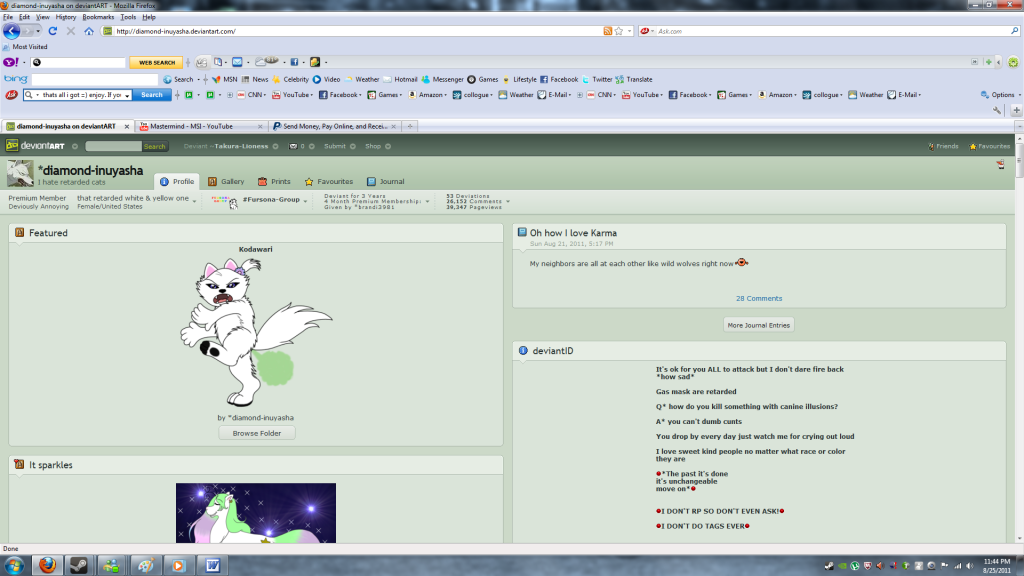Viewport: 1024px width, 576px height.
Task: Launch Steam from the Windows taskbar
Action: 78,564
